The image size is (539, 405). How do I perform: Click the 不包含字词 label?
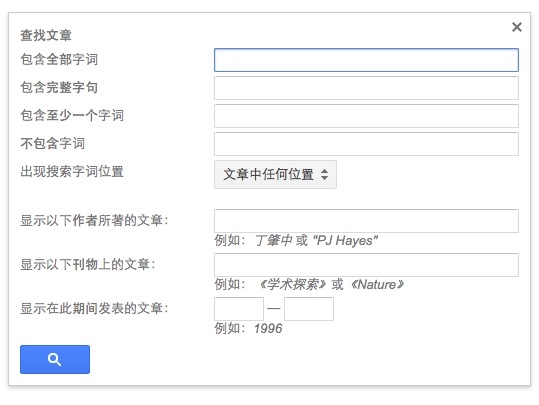(53, 143)
